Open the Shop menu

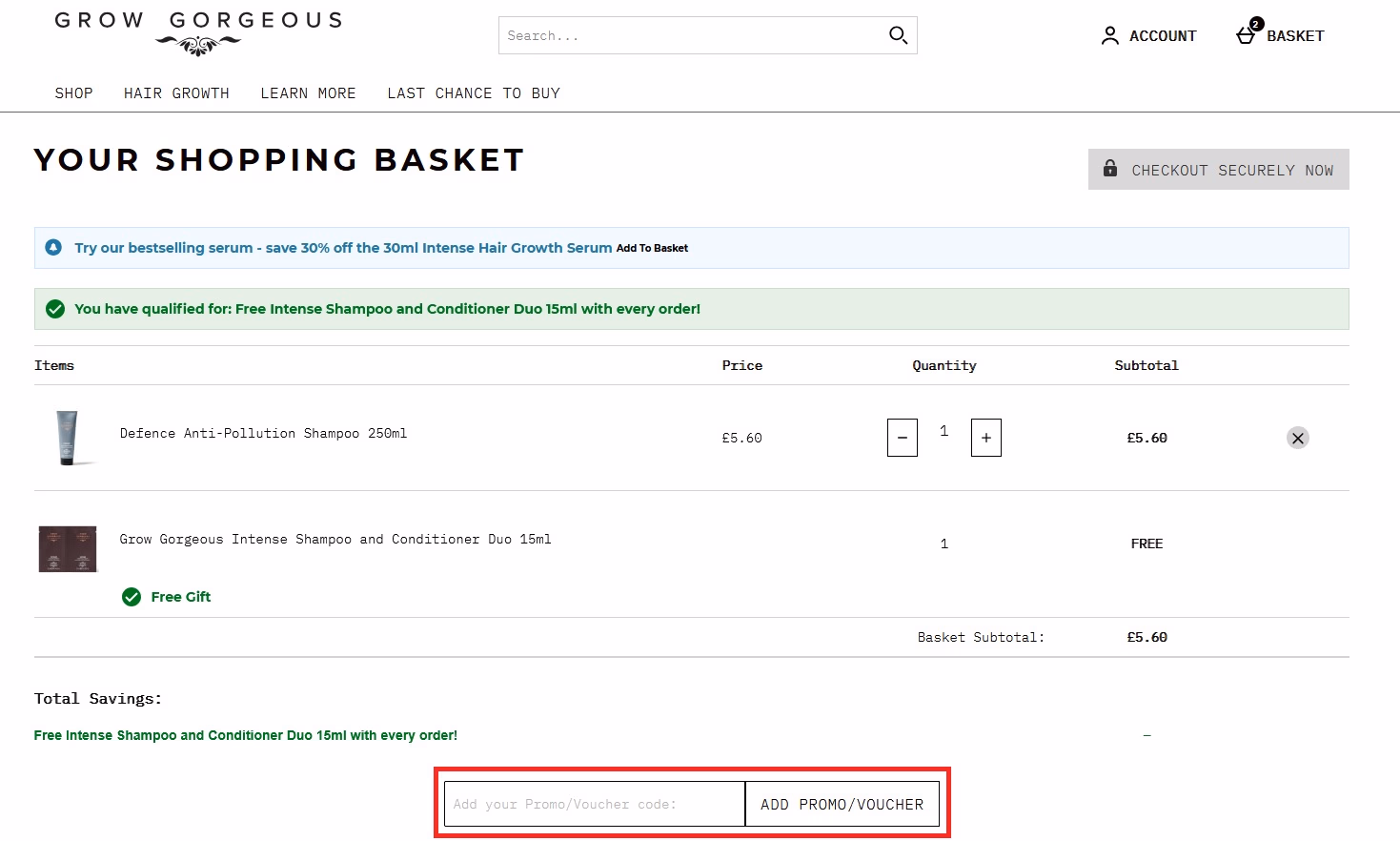click(x=73, y=93)
